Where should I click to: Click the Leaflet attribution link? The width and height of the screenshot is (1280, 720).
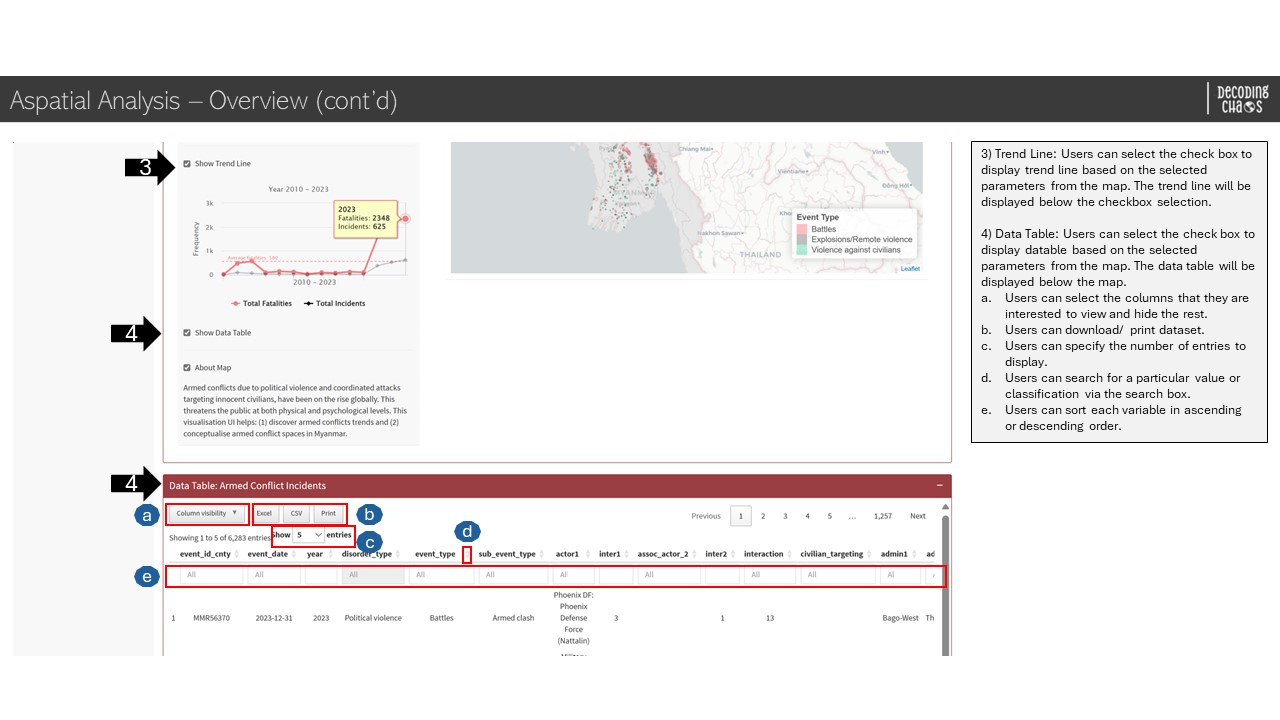coord(910,269)
